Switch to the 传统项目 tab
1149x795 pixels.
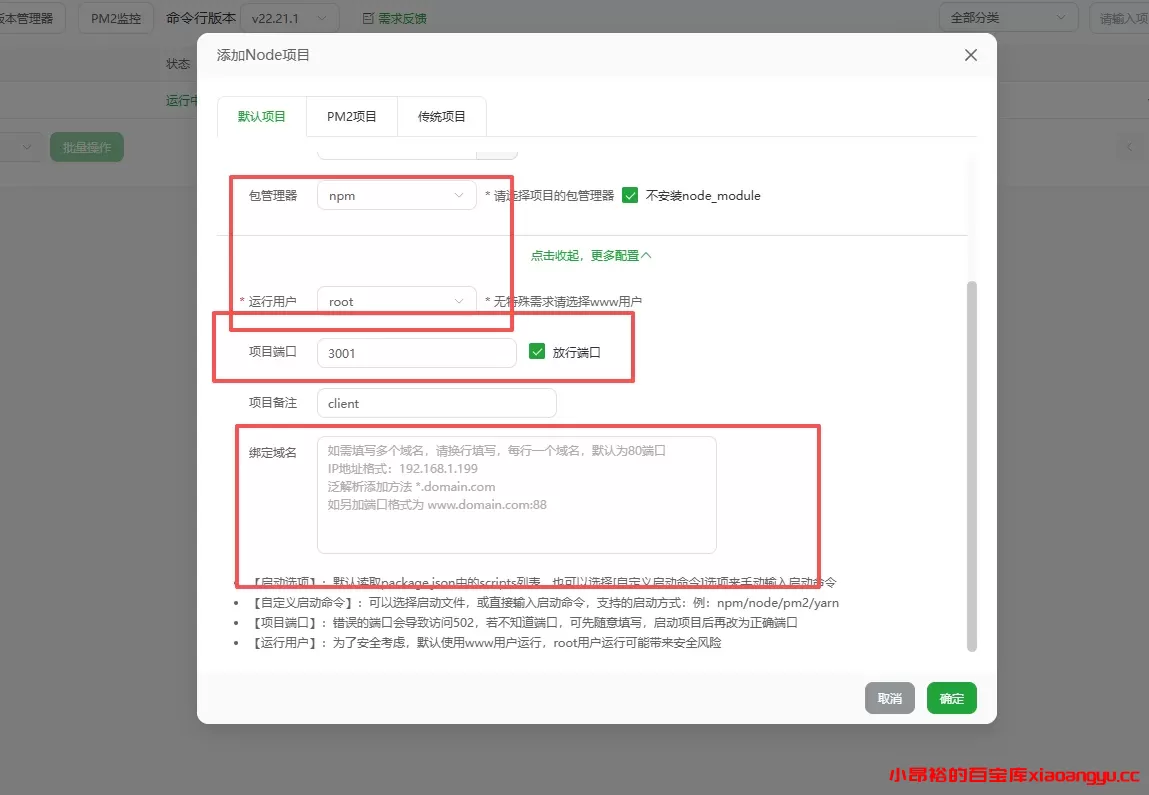442,116
